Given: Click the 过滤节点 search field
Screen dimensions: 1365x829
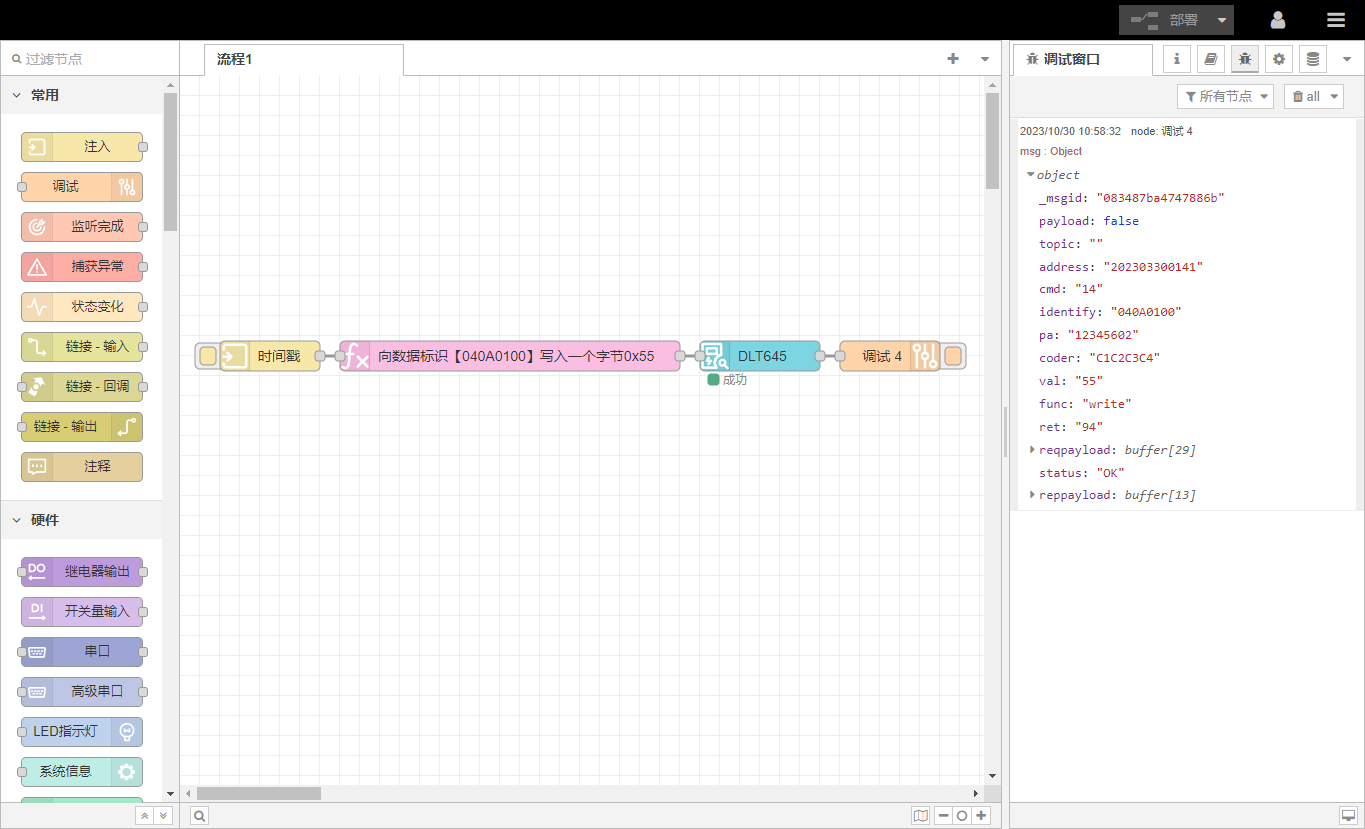Looking at the screenshot, I should 90,59.
